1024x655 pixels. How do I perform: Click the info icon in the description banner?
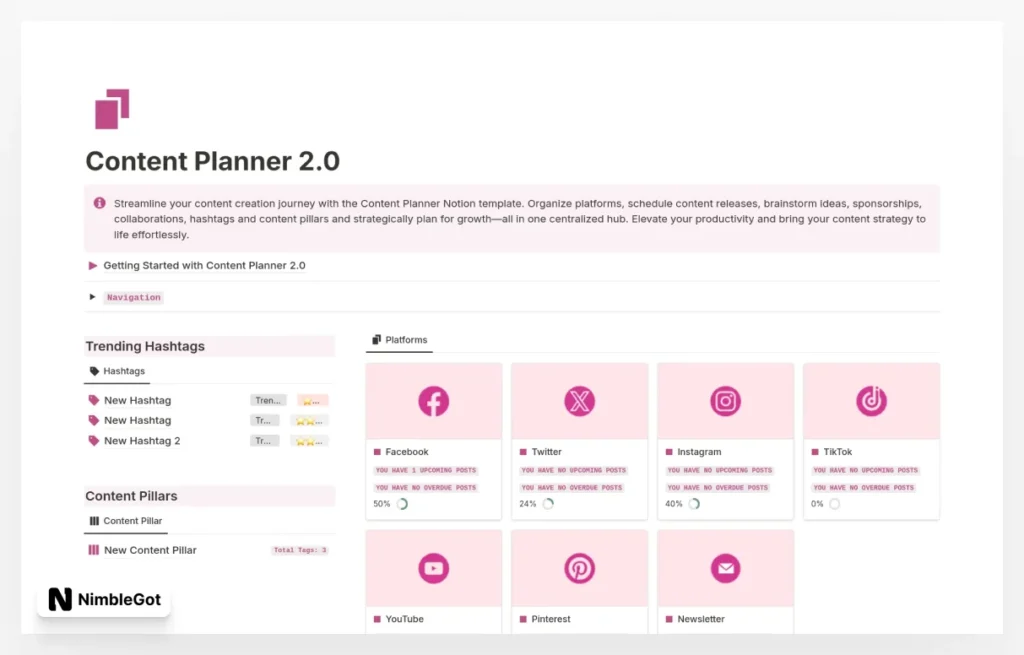[x=99, y=202]
